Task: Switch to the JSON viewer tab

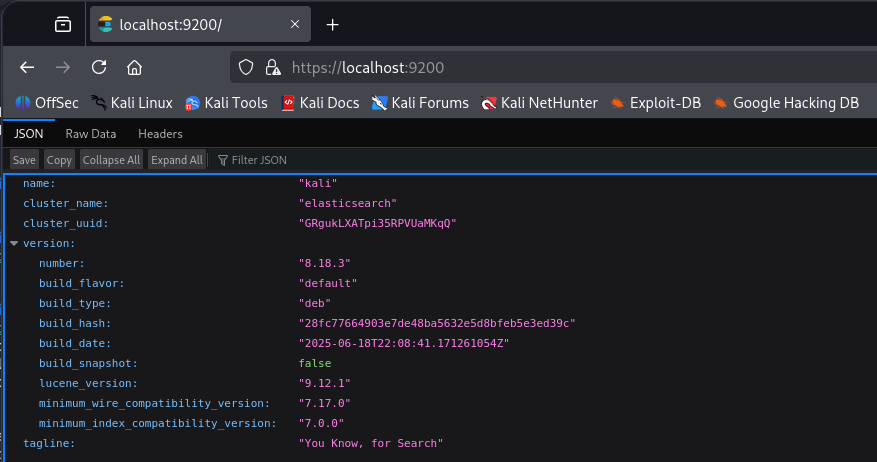Action: pos(29,134)
